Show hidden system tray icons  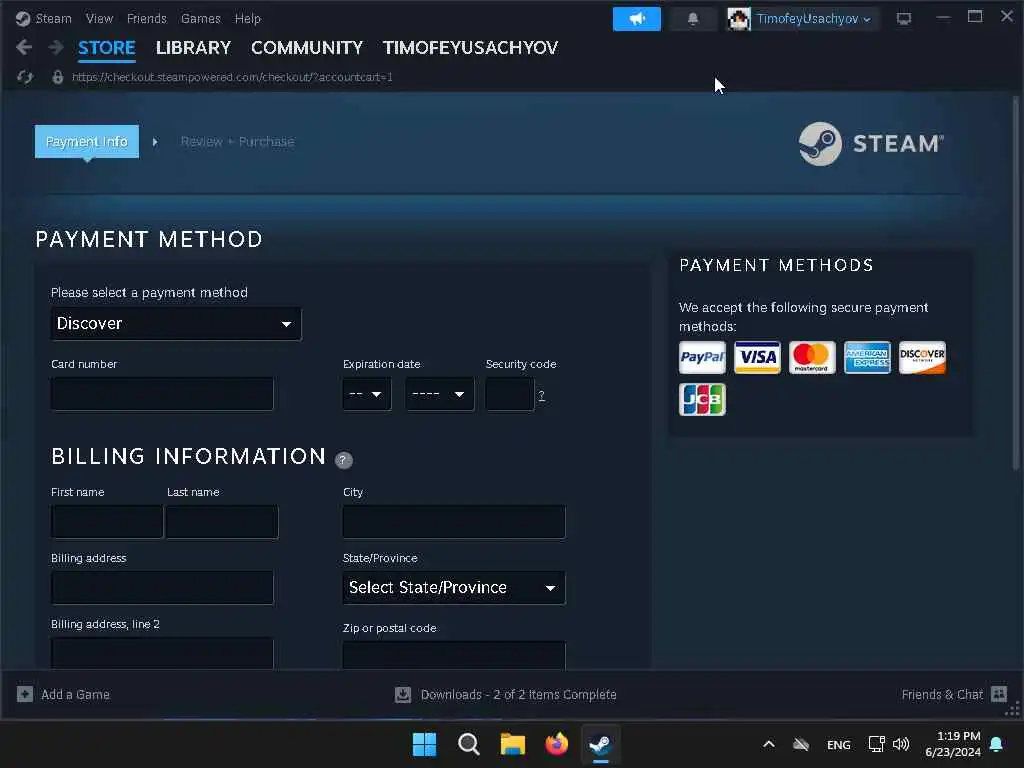769,744
